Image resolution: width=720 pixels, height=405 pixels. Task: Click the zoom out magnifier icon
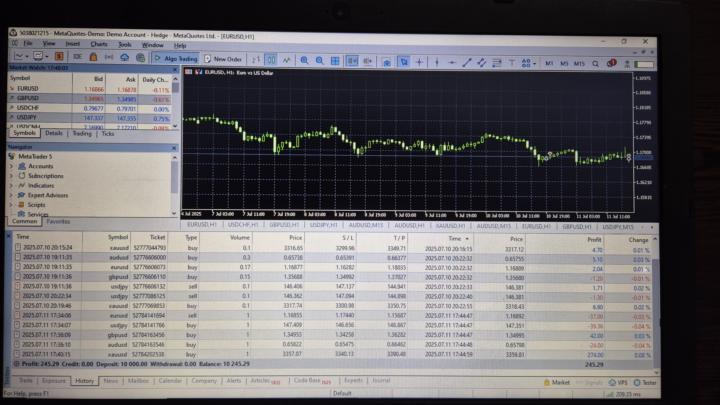(x=320, y=60)
